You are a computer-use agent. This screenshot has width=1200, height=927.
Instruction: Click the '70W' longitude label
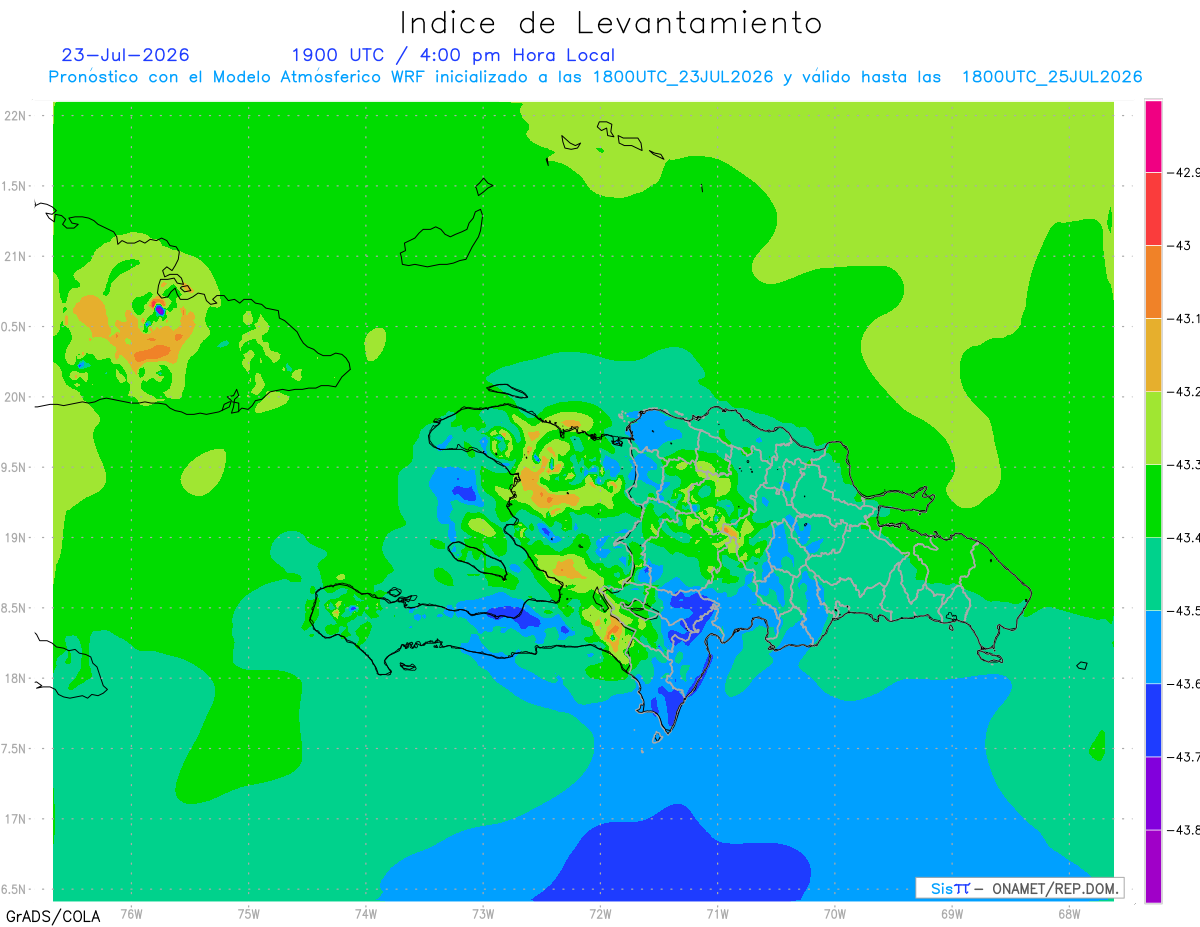tap(835, 913)
